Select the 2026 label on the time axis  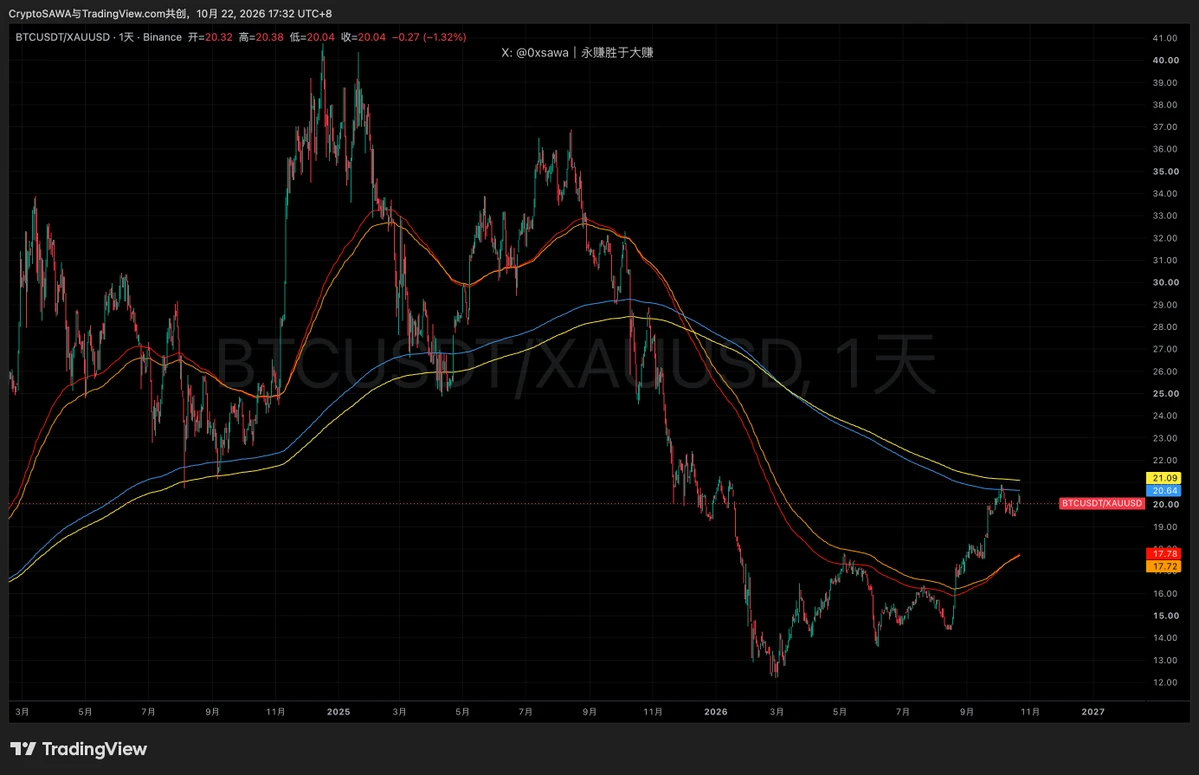pos(716,712)
